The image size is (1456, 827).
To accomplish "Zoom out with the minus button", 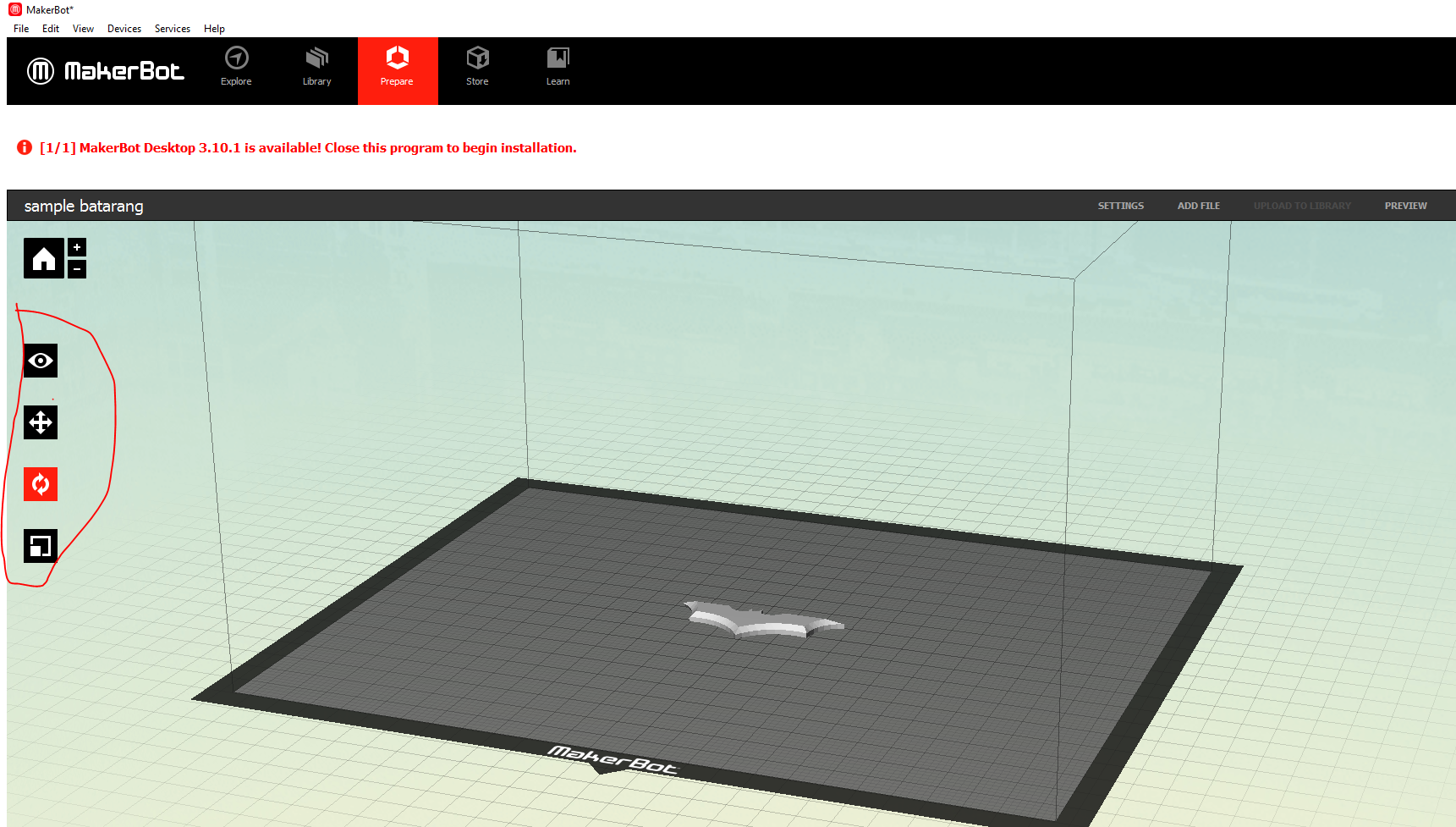I will click(x=77, y=269).
